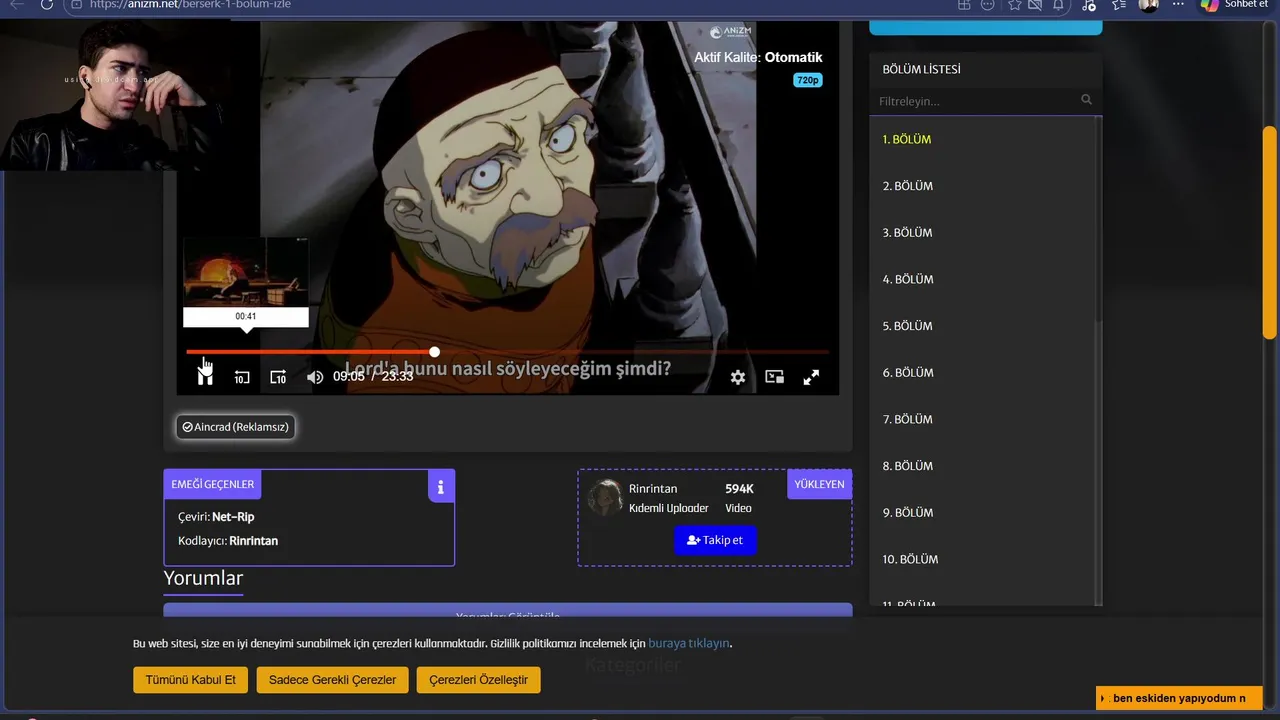
Task: Mute the video player volume
Action: (x=314, y=377)
